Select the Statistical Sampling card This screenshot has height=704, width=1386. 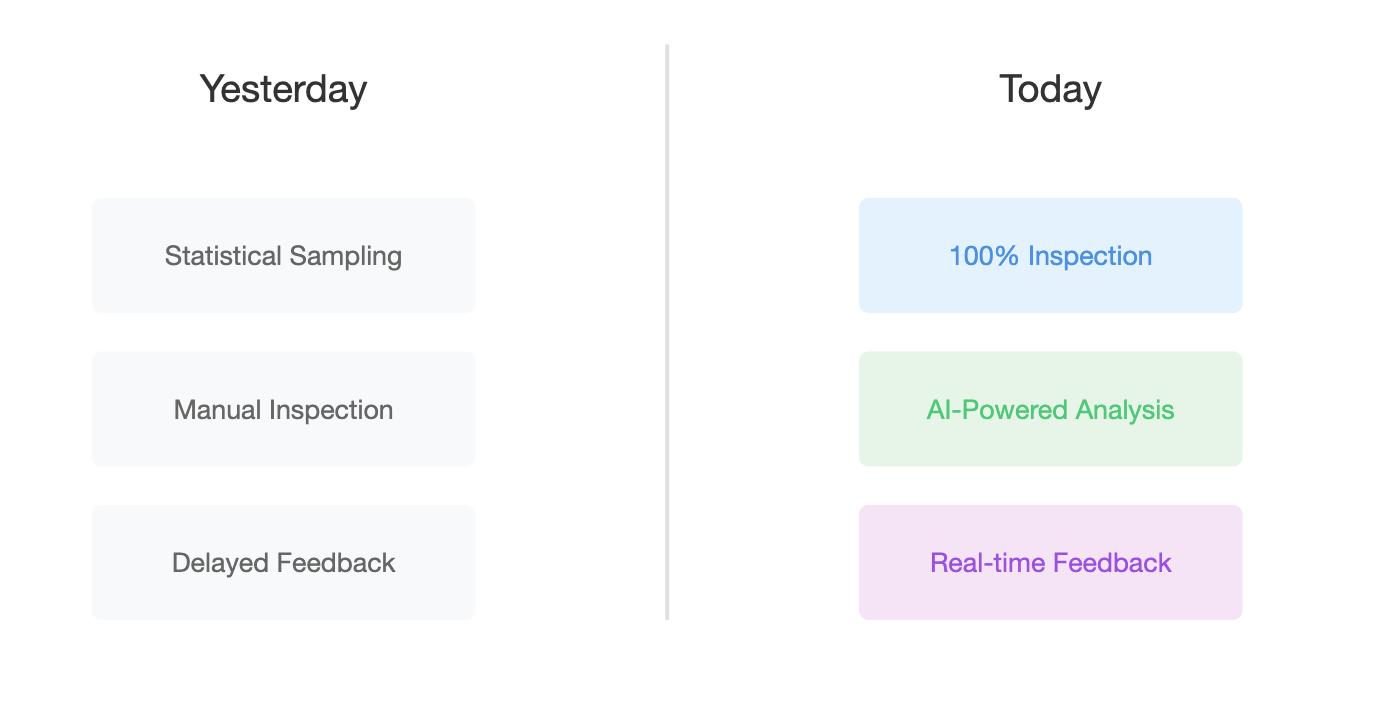click(x=284, y=256)
